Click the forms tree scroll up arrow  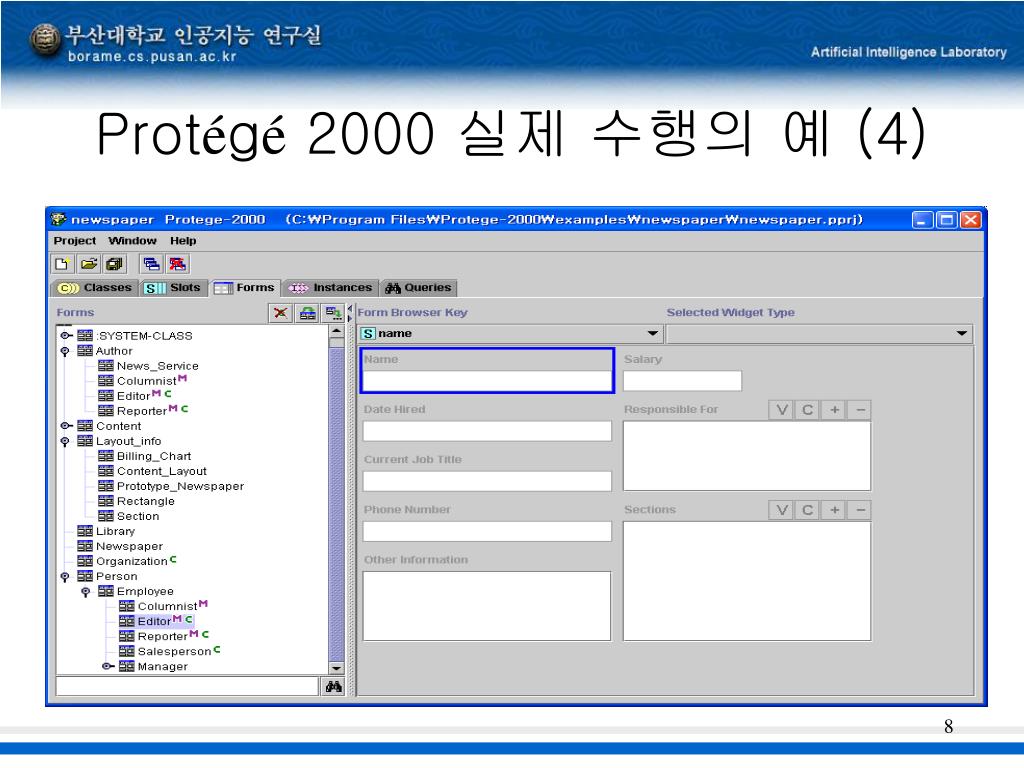pos(336,331)
